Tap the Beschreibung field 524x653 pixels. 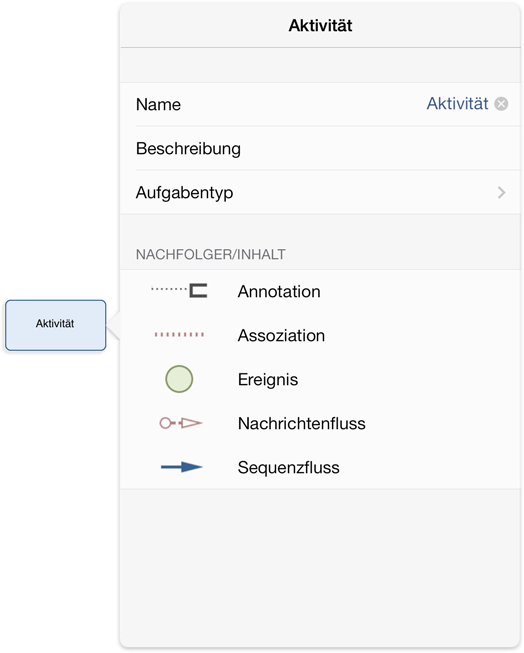320,148
